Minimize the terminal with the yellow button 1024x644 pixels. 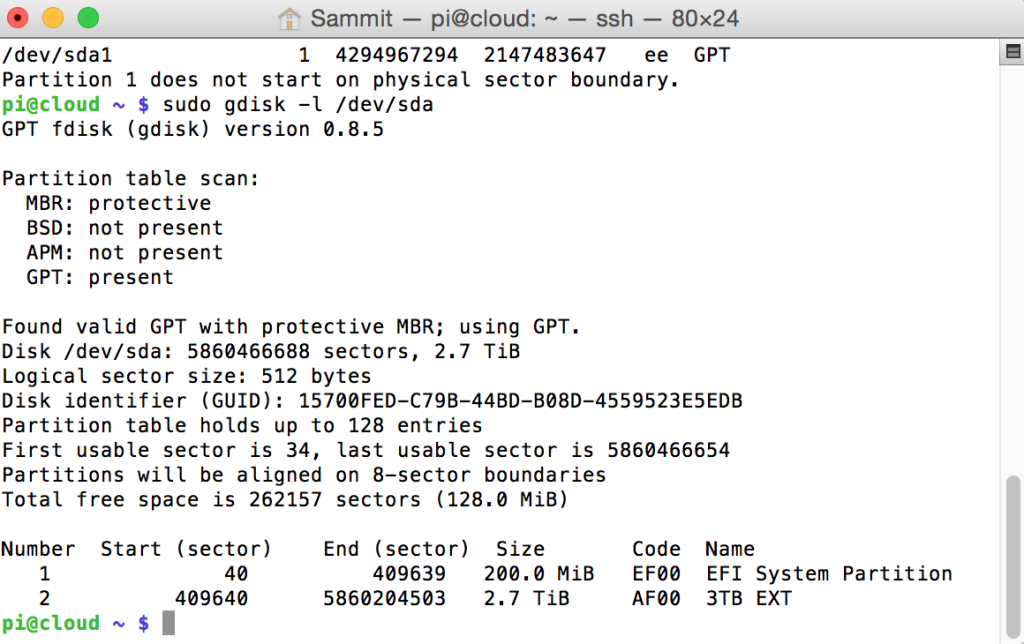click(53, 18)
